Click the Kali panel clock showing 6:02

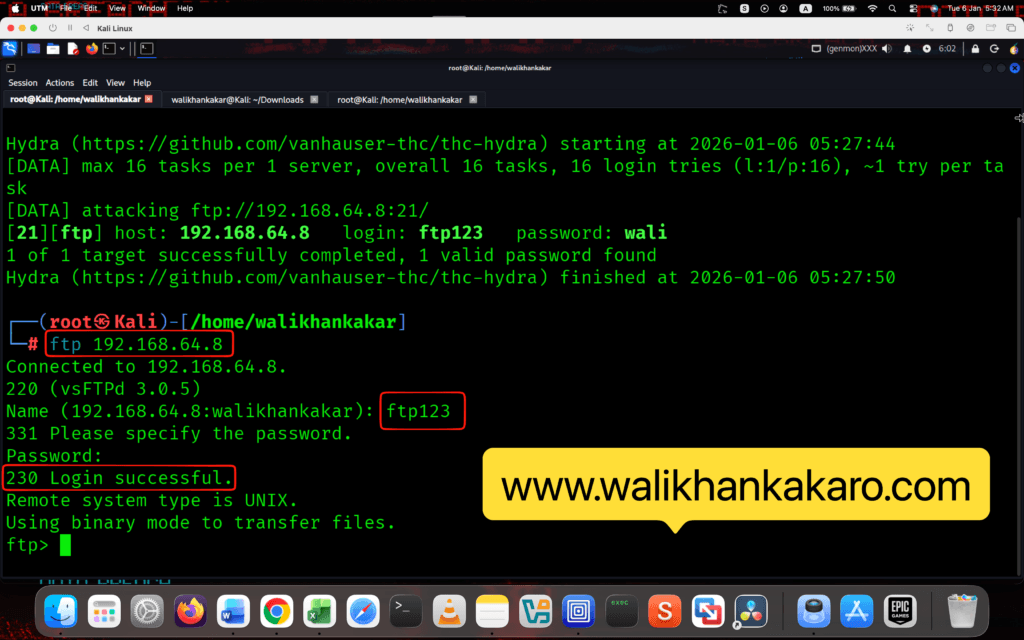pos(945,48)
